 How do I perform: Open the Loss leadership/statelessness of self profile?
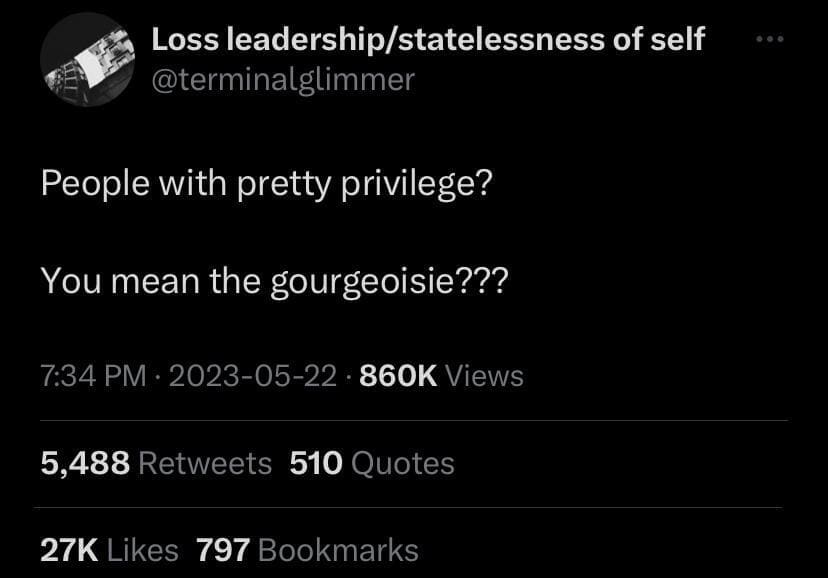[x=427, y=40]
